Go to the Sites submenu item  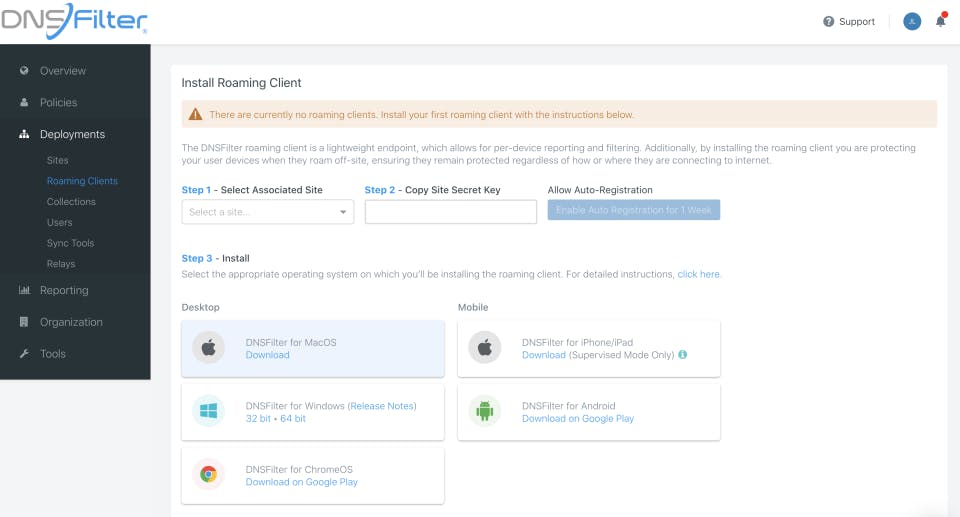[x=58, y=160]
